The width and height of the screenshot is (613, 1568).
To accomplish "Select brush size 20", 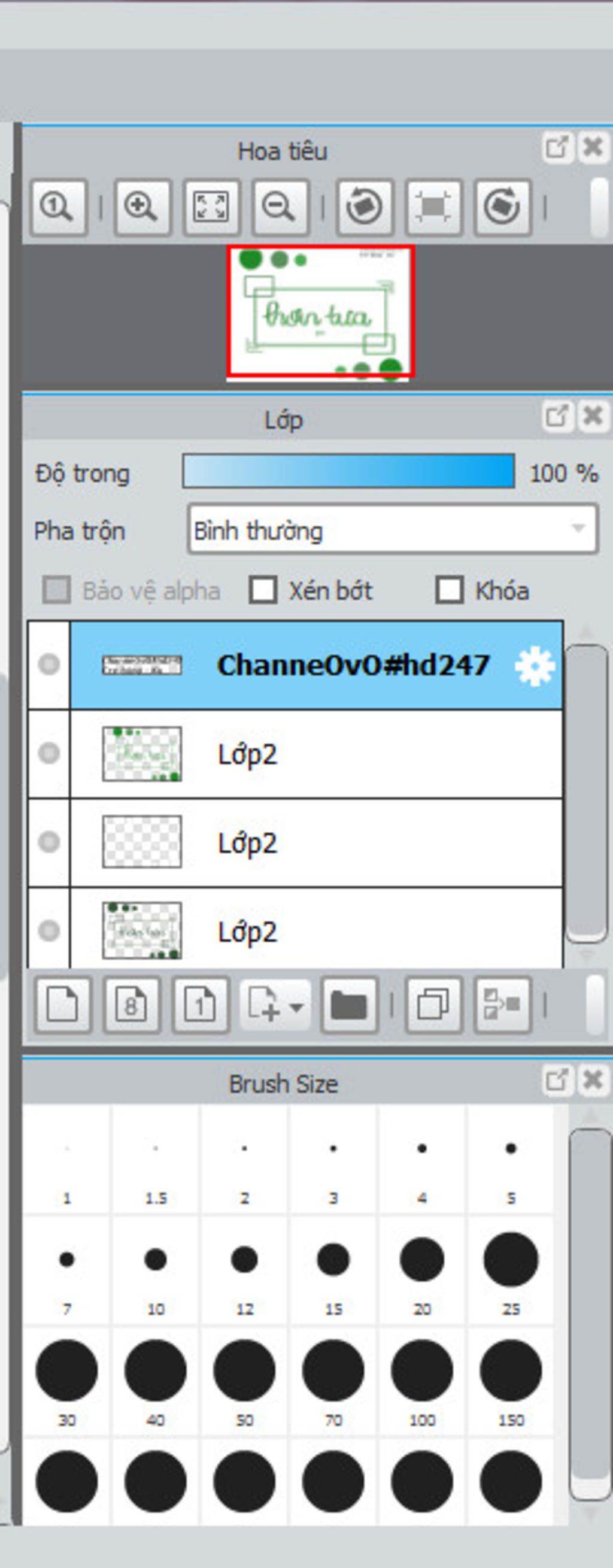I will [x=422, y=1270].
